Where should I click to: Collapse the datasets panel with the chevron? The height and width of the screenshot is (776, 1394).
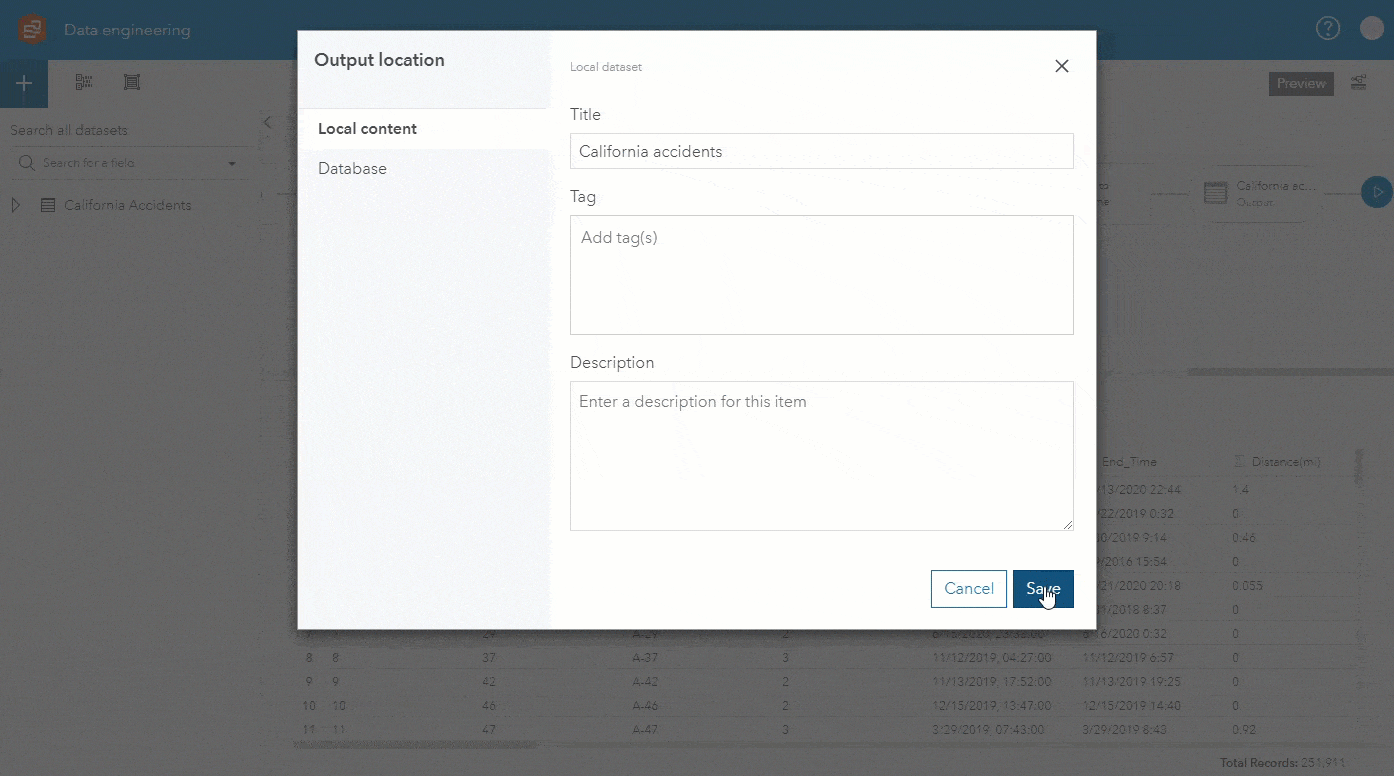[268, 122]
